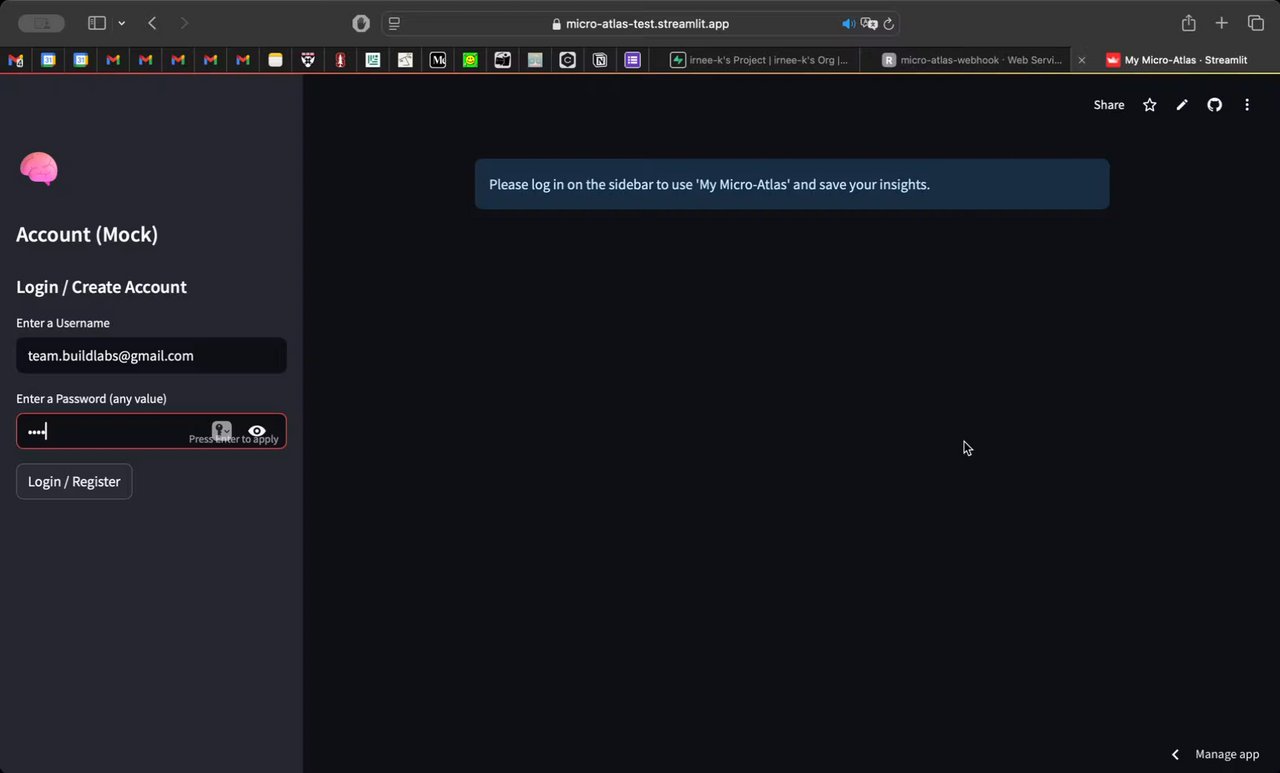
Task: Star the app as favorite
Action: pyautogui.click(x=1150, y=105)
